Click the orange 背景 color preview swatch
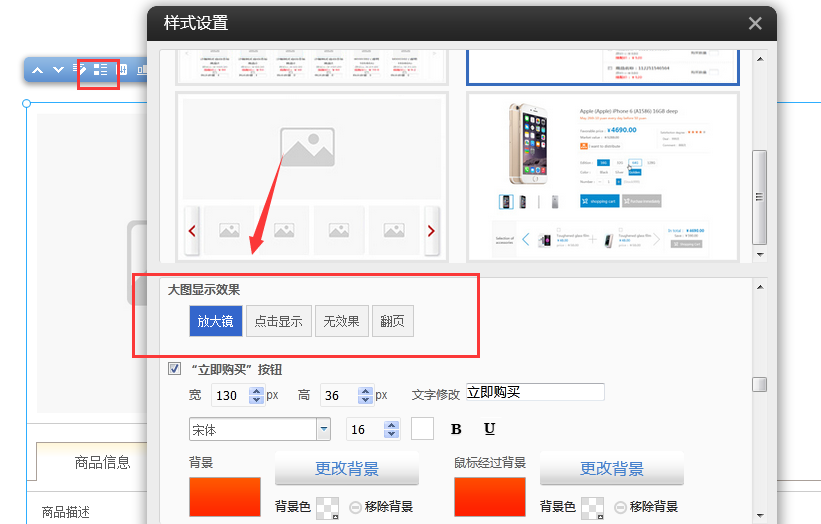The width and height of the screenshot is (821, 524). point(225,498)
